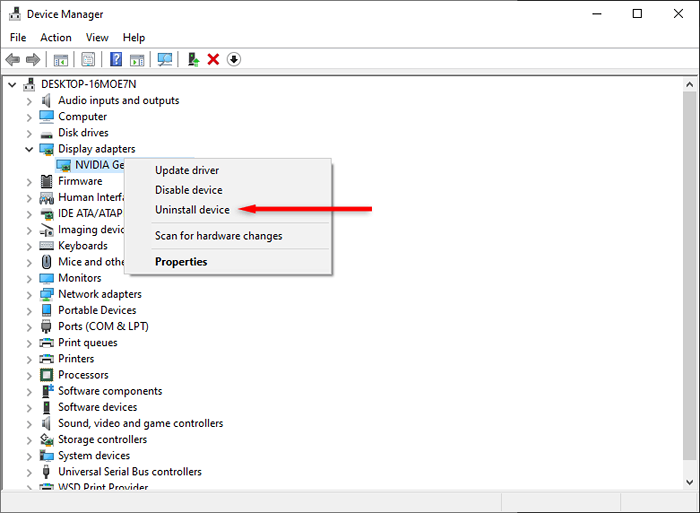This screenshot has height=513, width=700.
Task: Expand the Universal Serial Bus controllers node
Action: coord(29,472)
